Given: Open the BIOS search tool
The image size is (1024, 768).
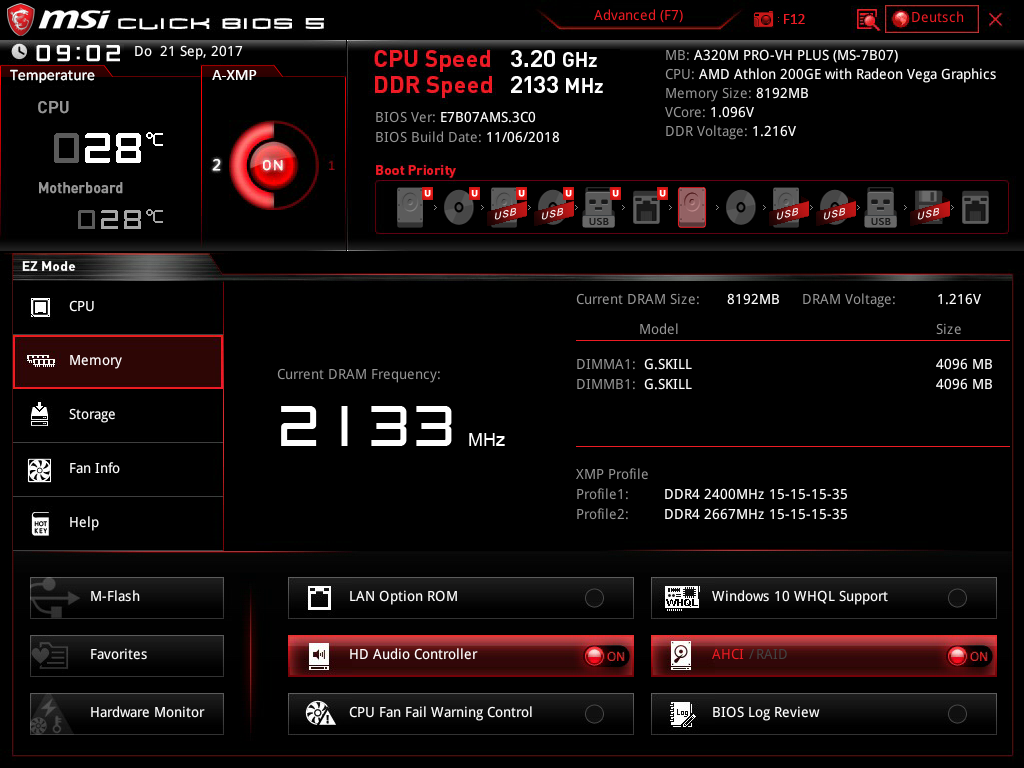Looking at the screenshot, I should pyautogui.click(x=867, y=20).
